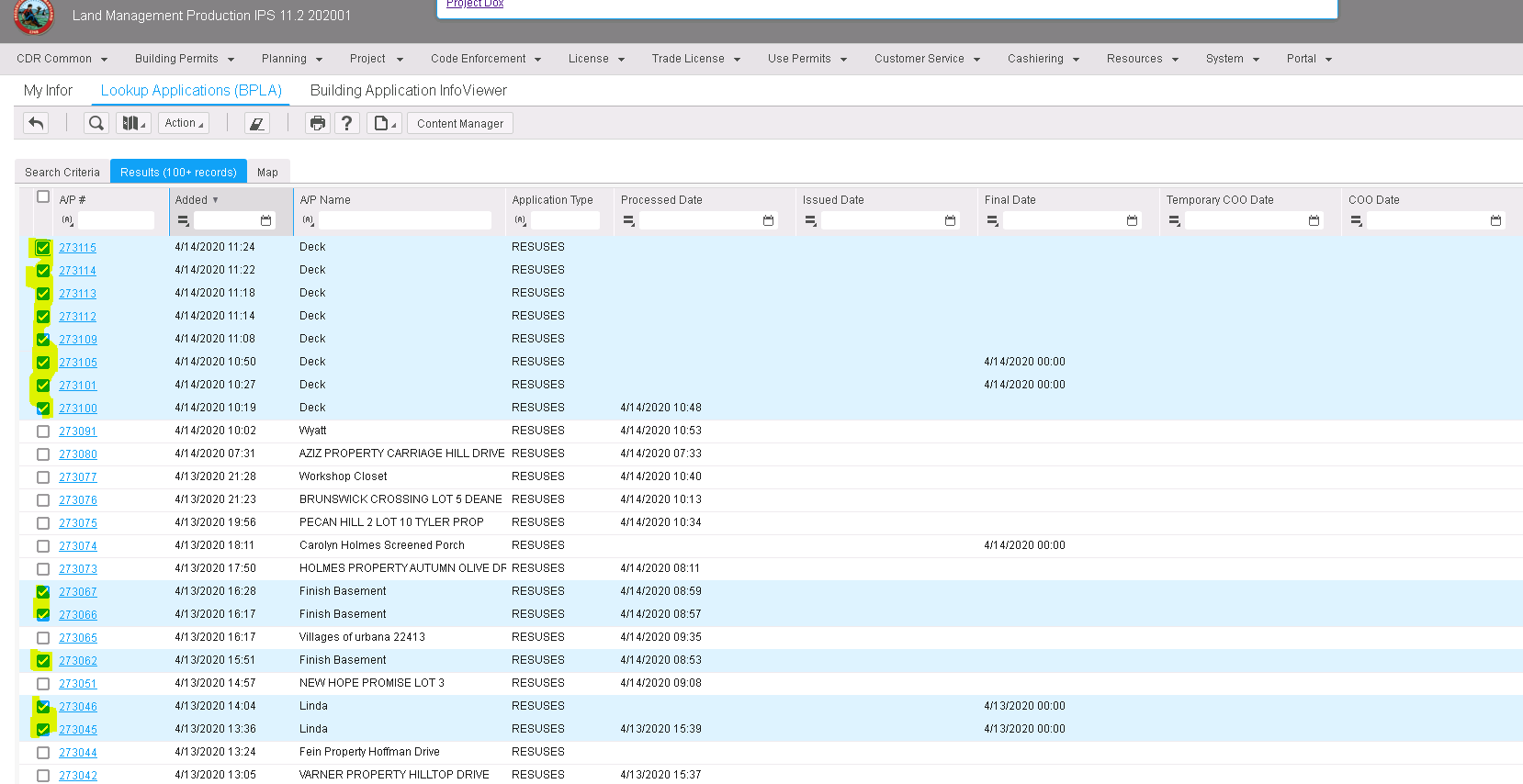Image resolution: width=1523 pixels, height=784 pixels.
Task: Click the Application Type column header
Action: pyautogui.click(x=552, y=200)
